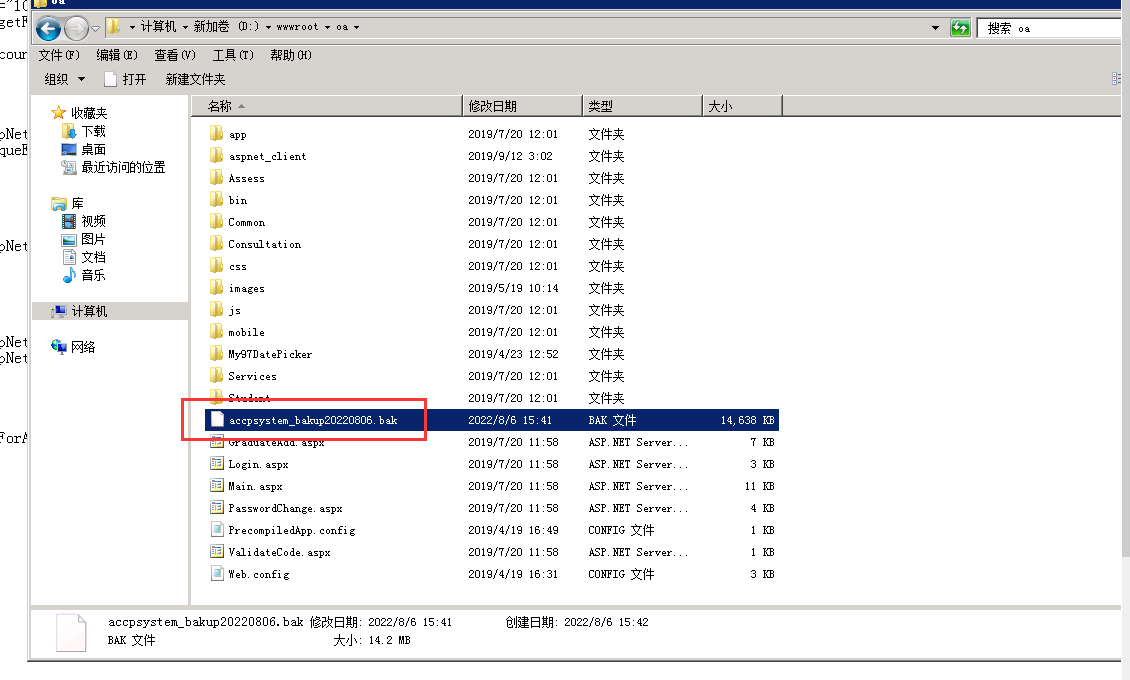Select the accpsystem_bakup20220806.bak file
The width and height of the screenshot is (1130, 680).
312,420
